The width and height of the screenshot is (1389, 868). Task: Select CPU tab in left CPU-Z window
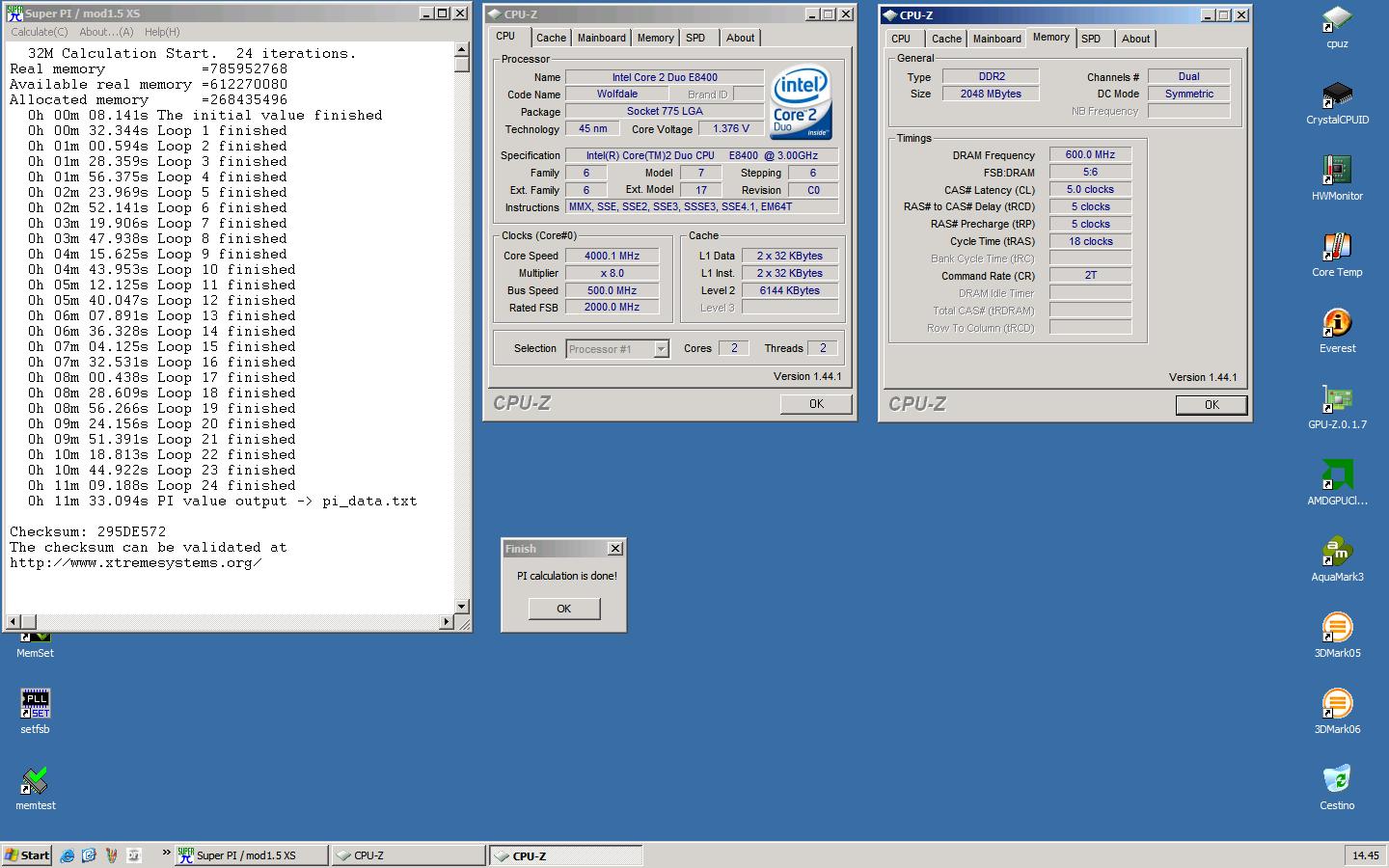pyautogui.click(x=505, y=36)
